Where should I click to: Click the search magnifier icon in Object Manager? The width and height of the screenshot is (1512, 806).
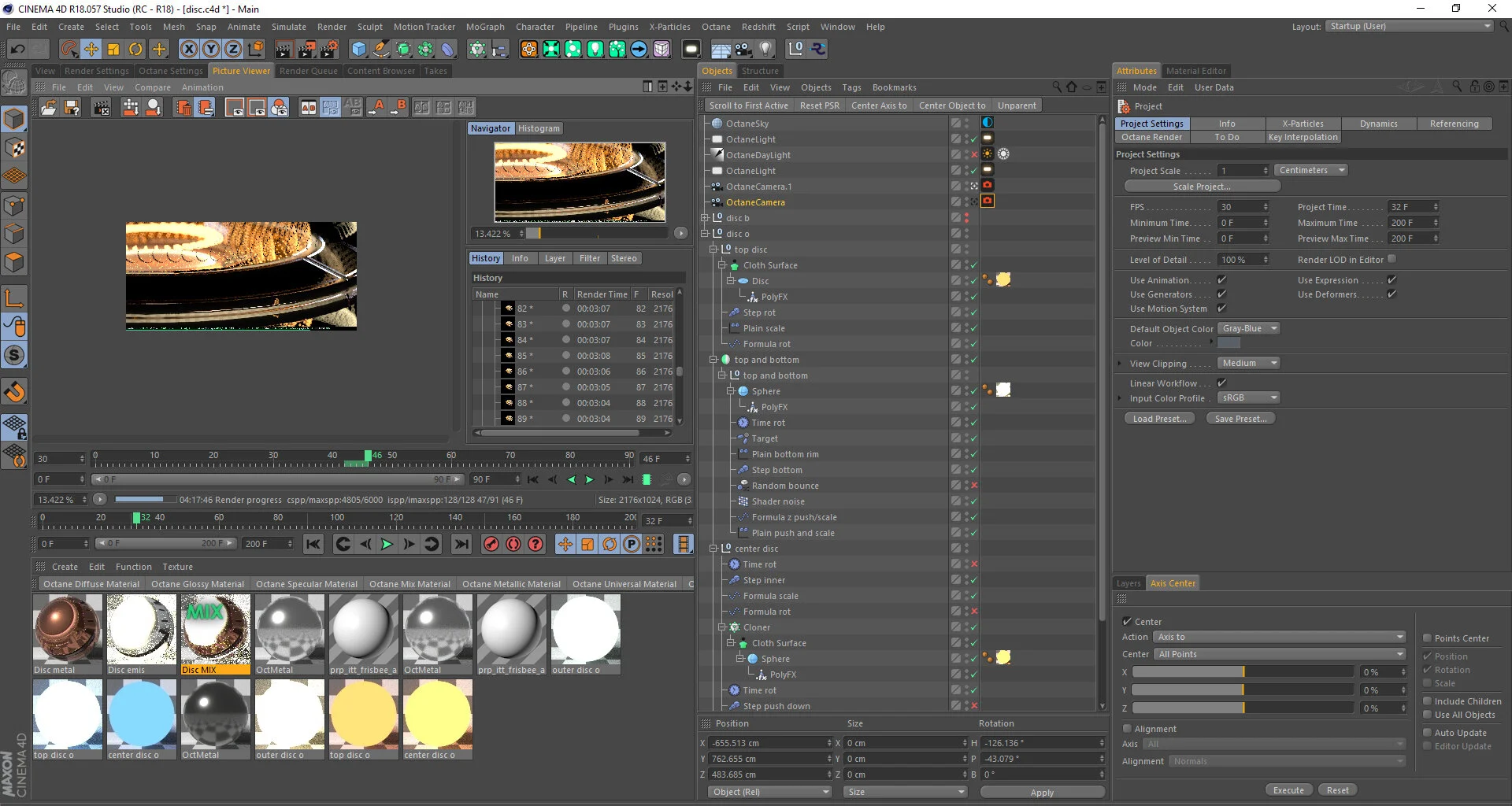tap(1058, 87)
